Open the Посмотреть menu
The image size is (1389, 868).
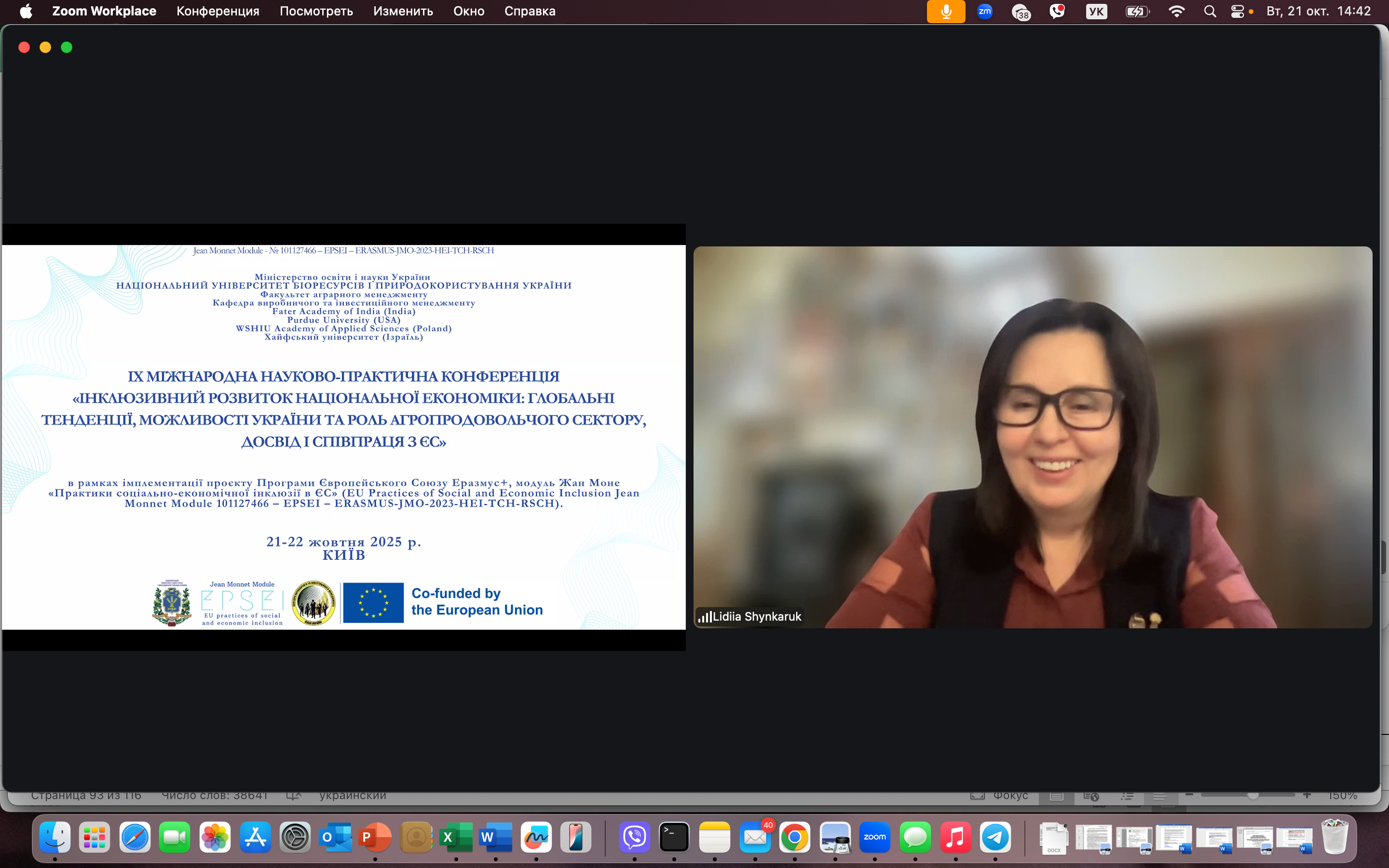click(x=316, y=12)
